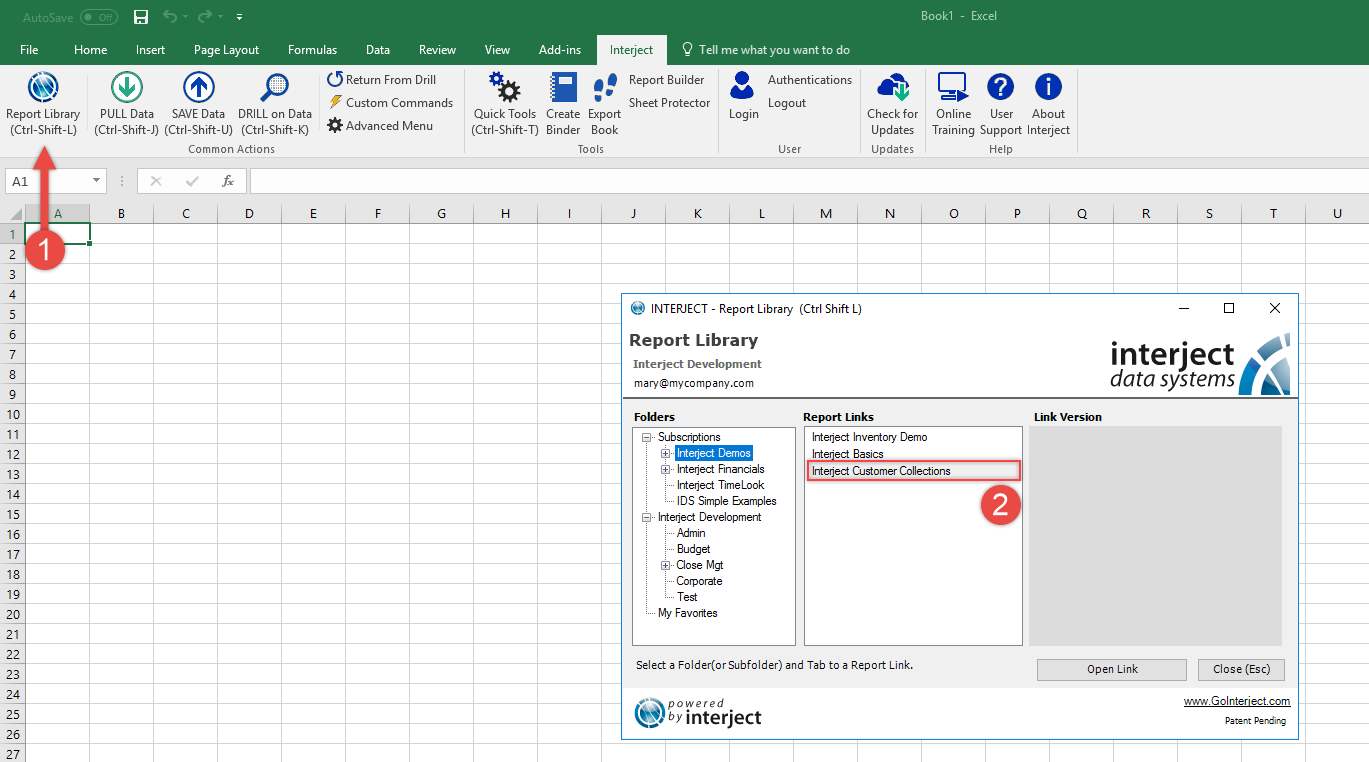The image size is (1369, 762).
Task: Open Quick Tools gear icon
Action: (x=505, y=89)
